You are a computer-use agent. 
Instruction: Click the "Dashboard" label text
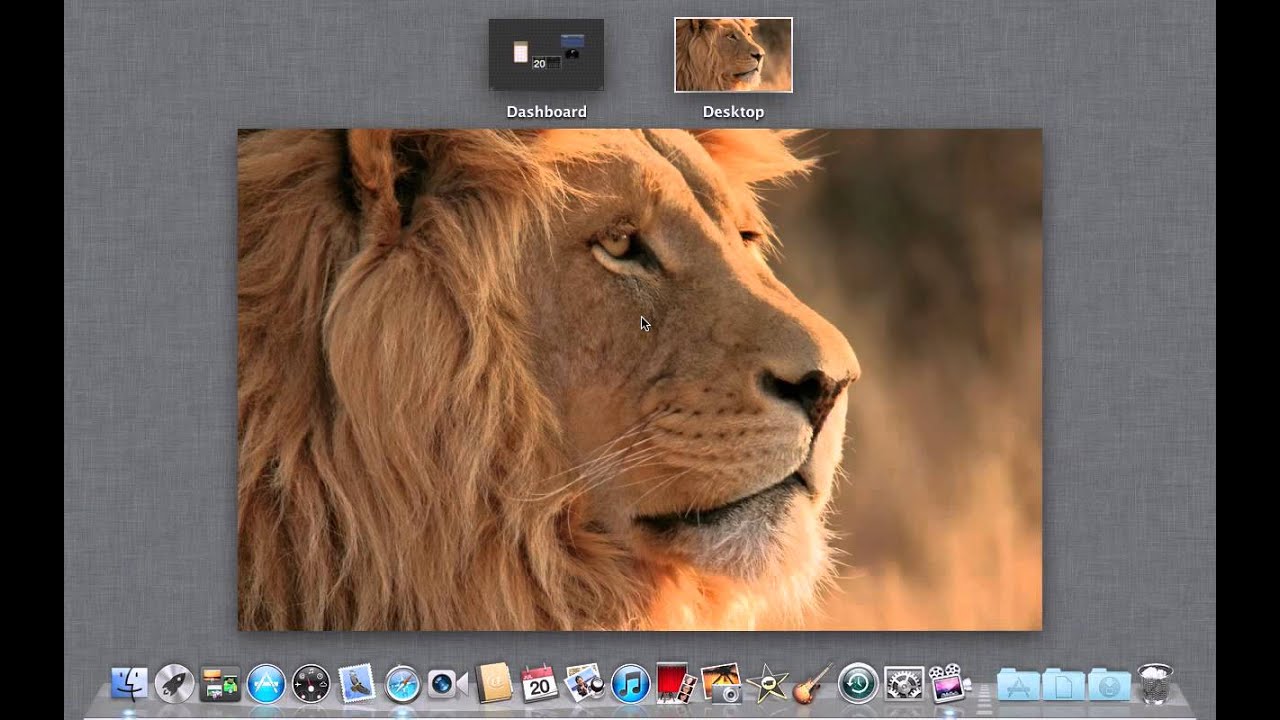tap(546, 112)
